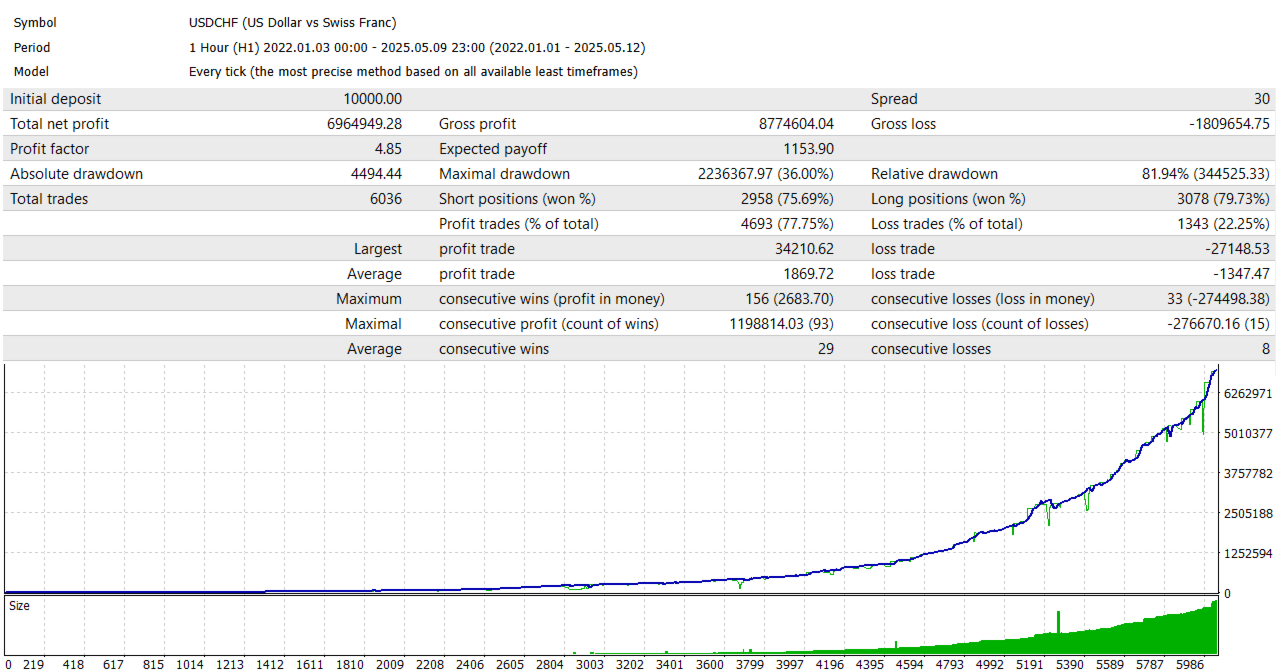Click the 6262971 axis label on chart

pyautogui.click(x=1248, y=393)
